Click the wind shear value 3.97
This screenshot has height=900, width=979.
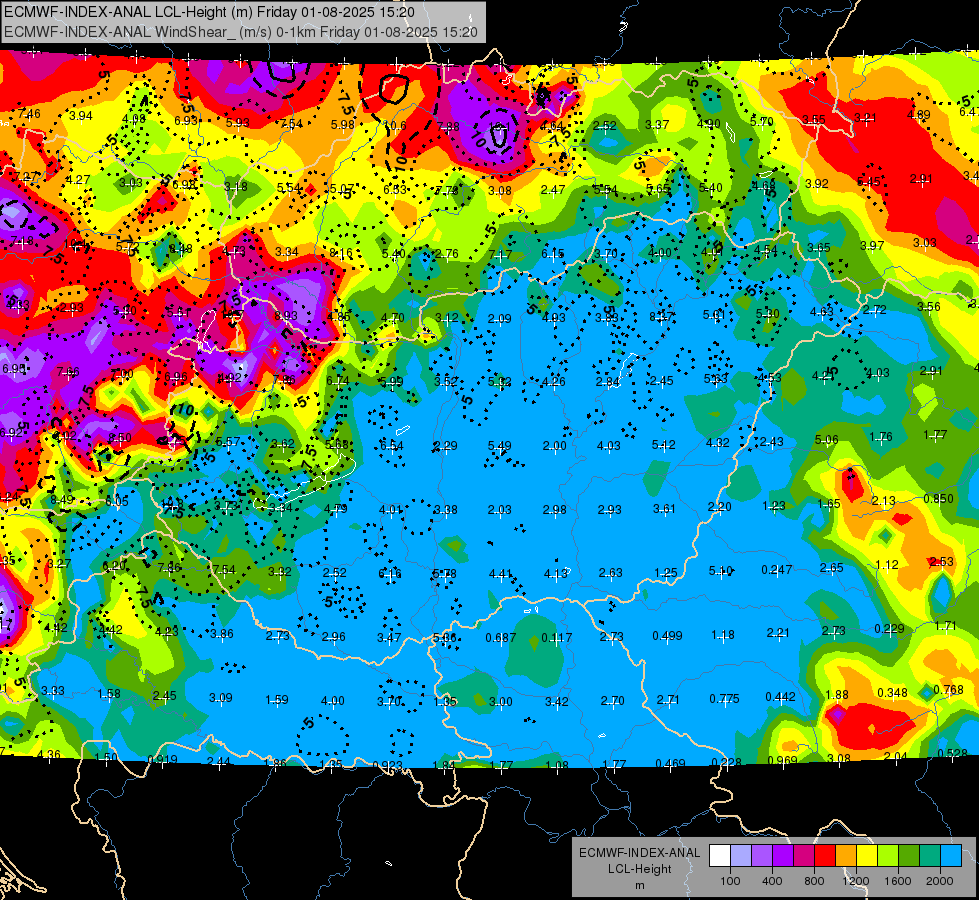(x=872, y=245)
